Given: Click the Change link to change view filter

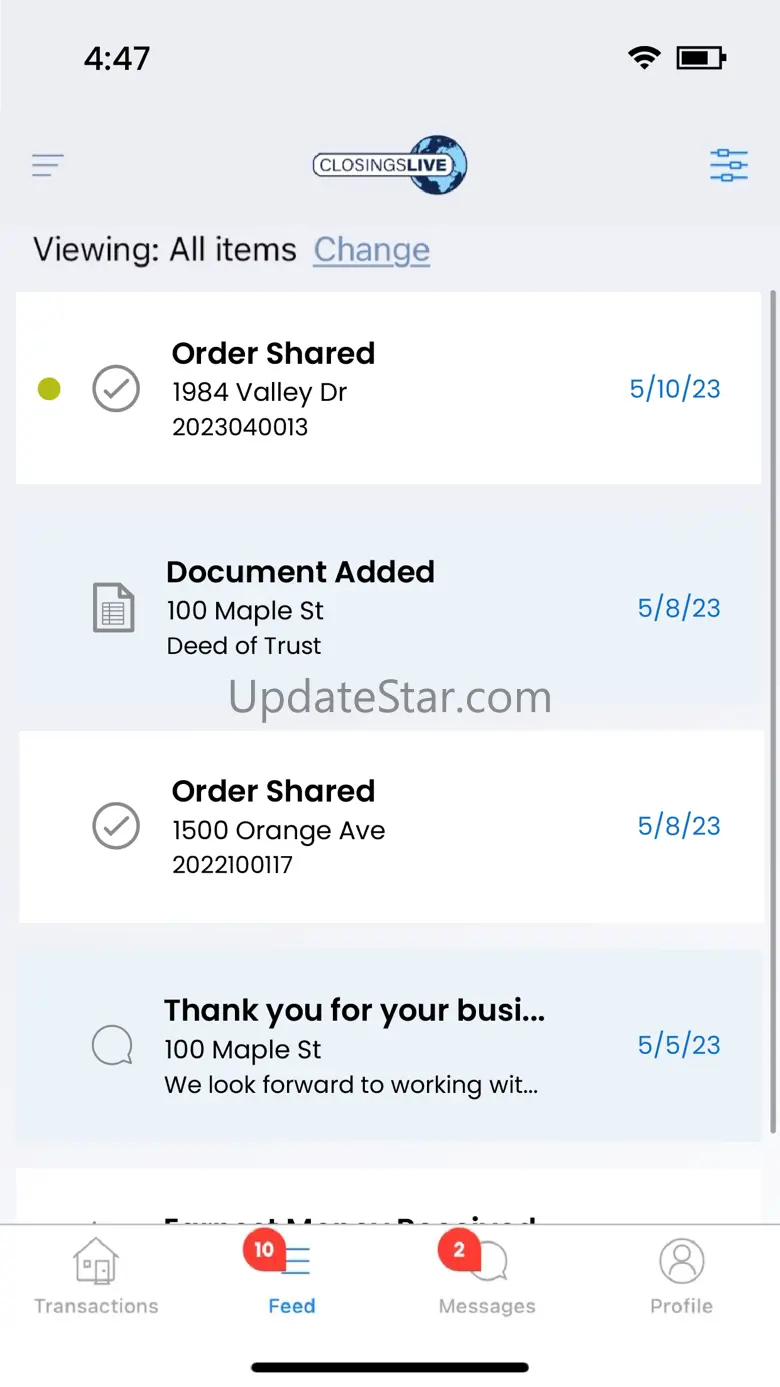Looking at the screenshot, I should pyautogui.click(x=372, y=250).
